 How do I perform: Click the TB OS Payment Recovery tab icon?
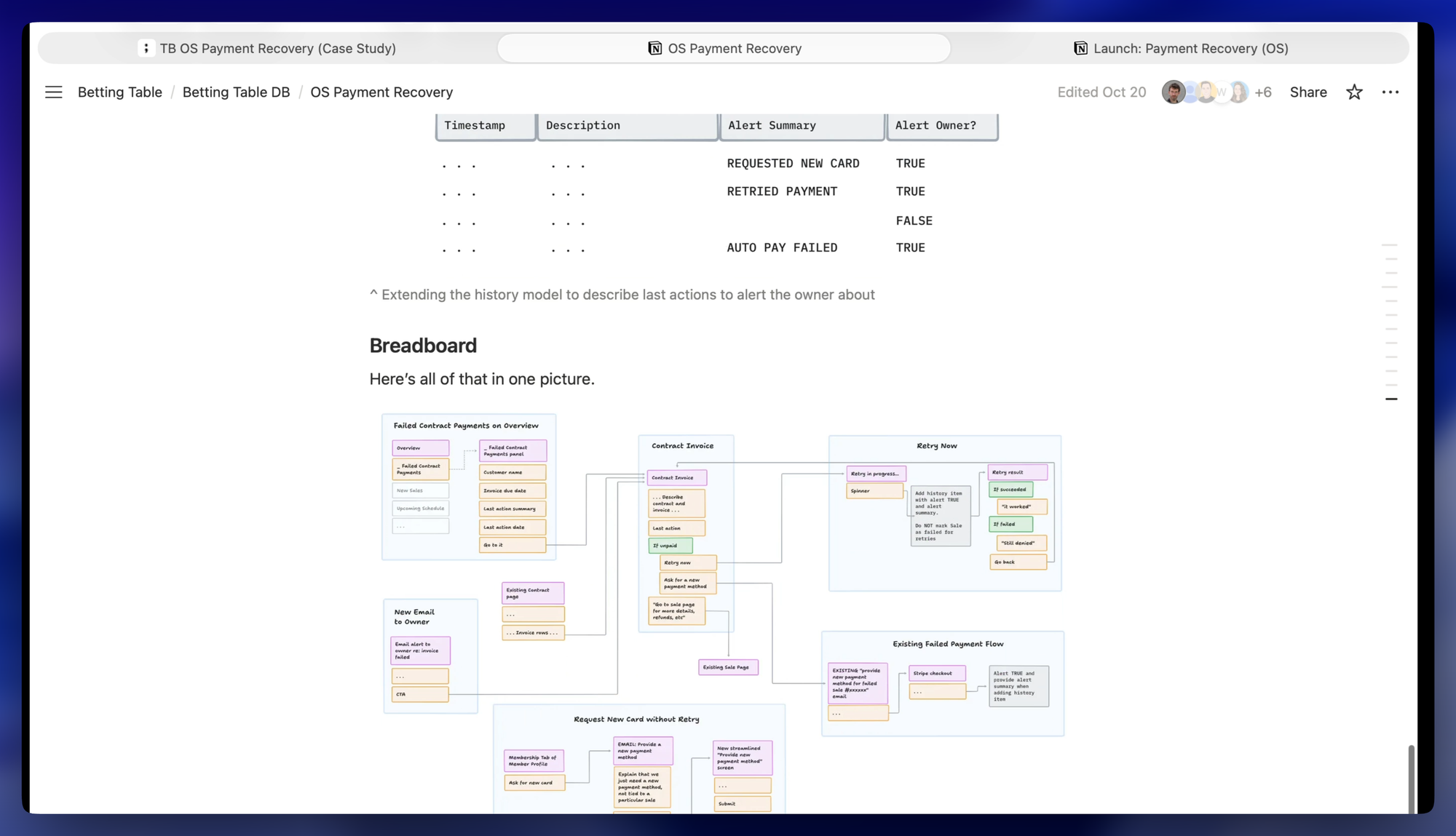click(x=146, y=48)
